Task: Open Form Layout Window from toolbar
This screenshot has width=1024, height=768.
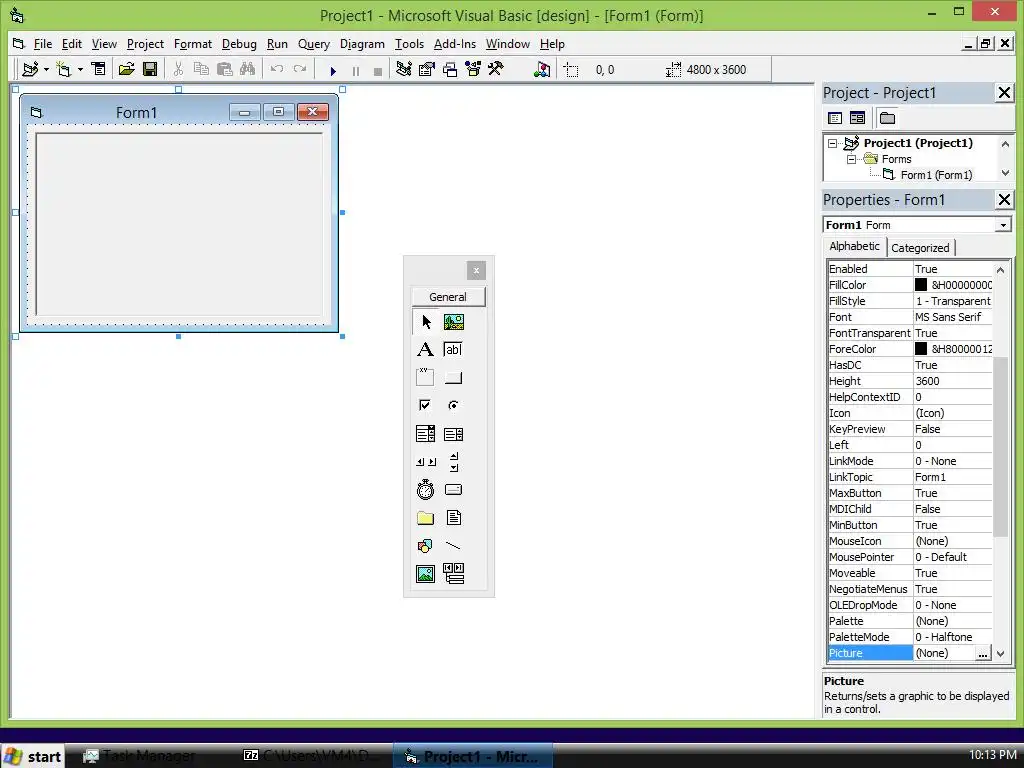Action: pyautogui.click(x=450, y=69)
